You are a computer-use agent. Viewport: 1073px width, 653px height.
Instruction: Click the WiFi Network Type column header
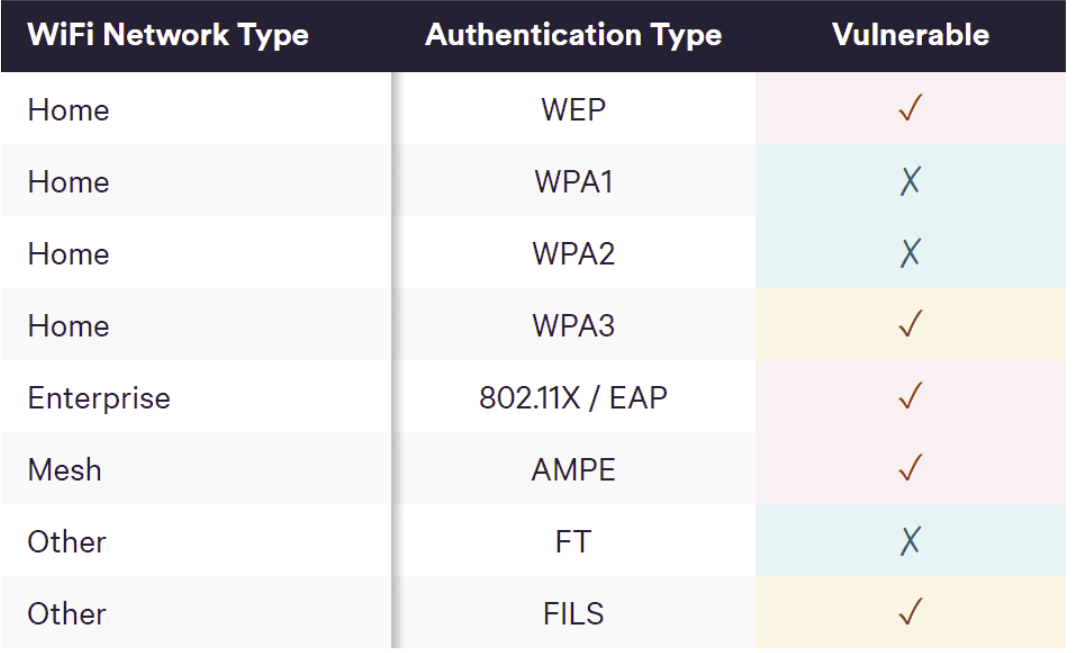coord(168,36)
